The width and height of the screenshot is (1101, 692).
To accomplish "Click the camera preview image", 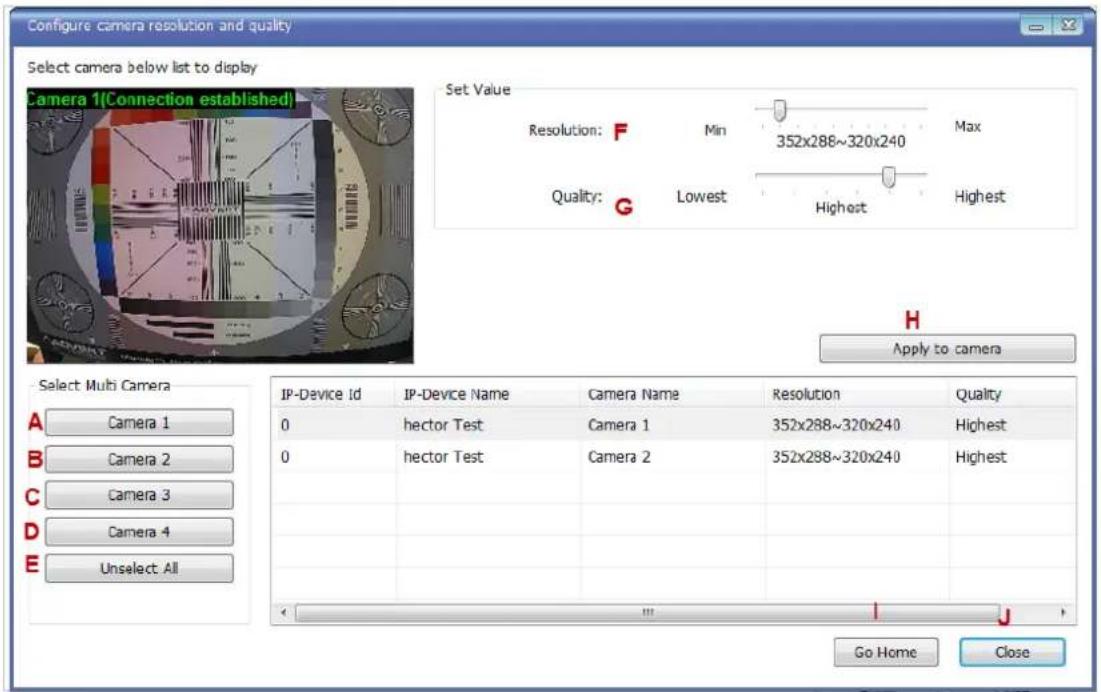I will tap(220, 225).
